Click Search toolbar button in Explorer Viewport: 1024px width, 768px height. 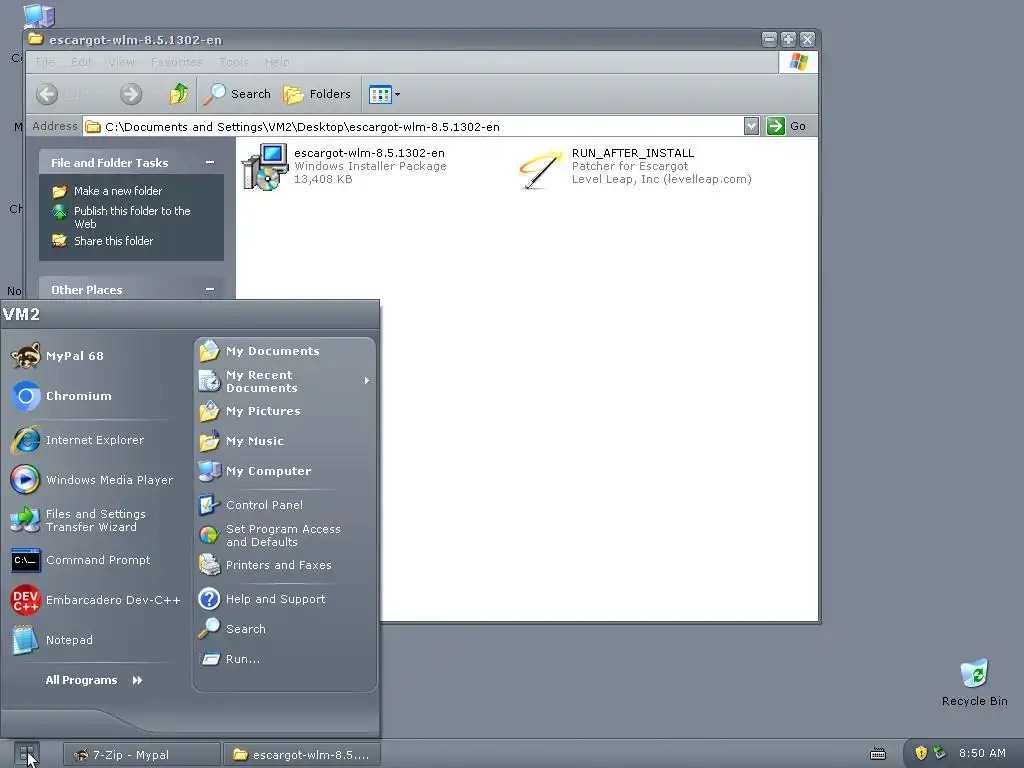click(236, 94)
